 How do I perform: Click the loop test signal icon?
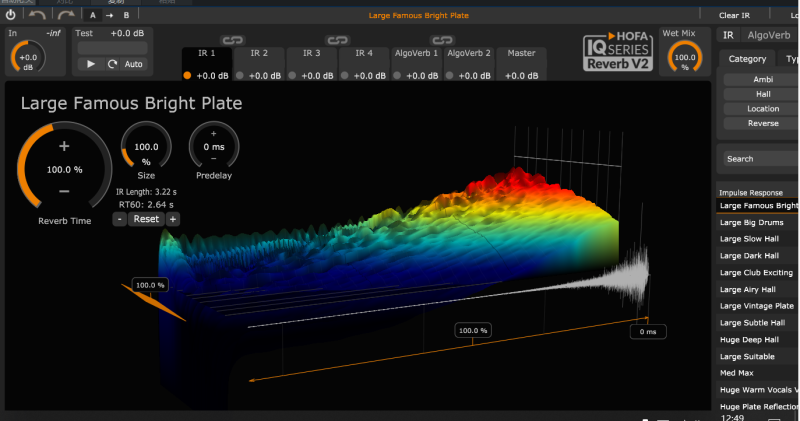coord(112,64)
